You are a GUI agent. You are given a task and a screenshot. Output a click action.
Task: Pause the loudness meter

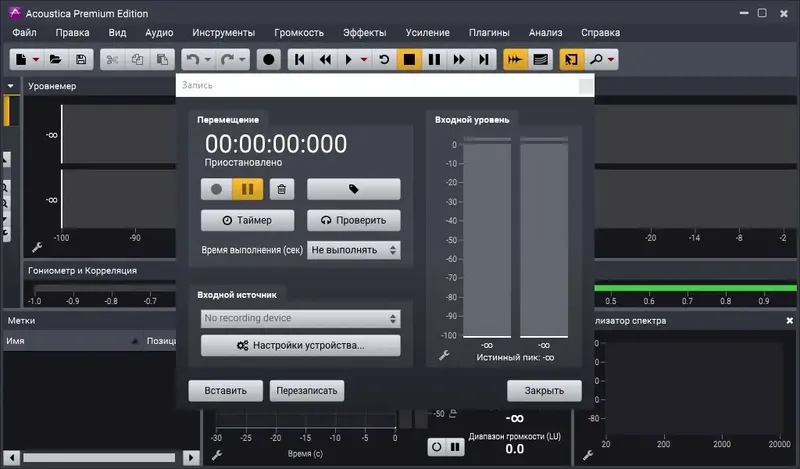coord(455,447)
